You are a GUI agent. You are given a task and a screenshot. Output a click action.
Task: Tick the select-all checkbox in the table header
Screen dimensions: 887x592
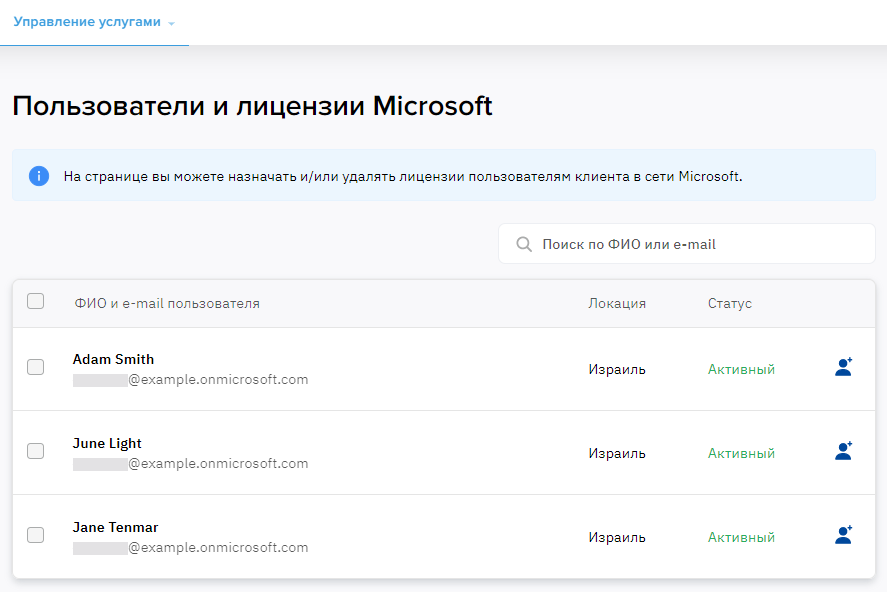coord(36,301)
